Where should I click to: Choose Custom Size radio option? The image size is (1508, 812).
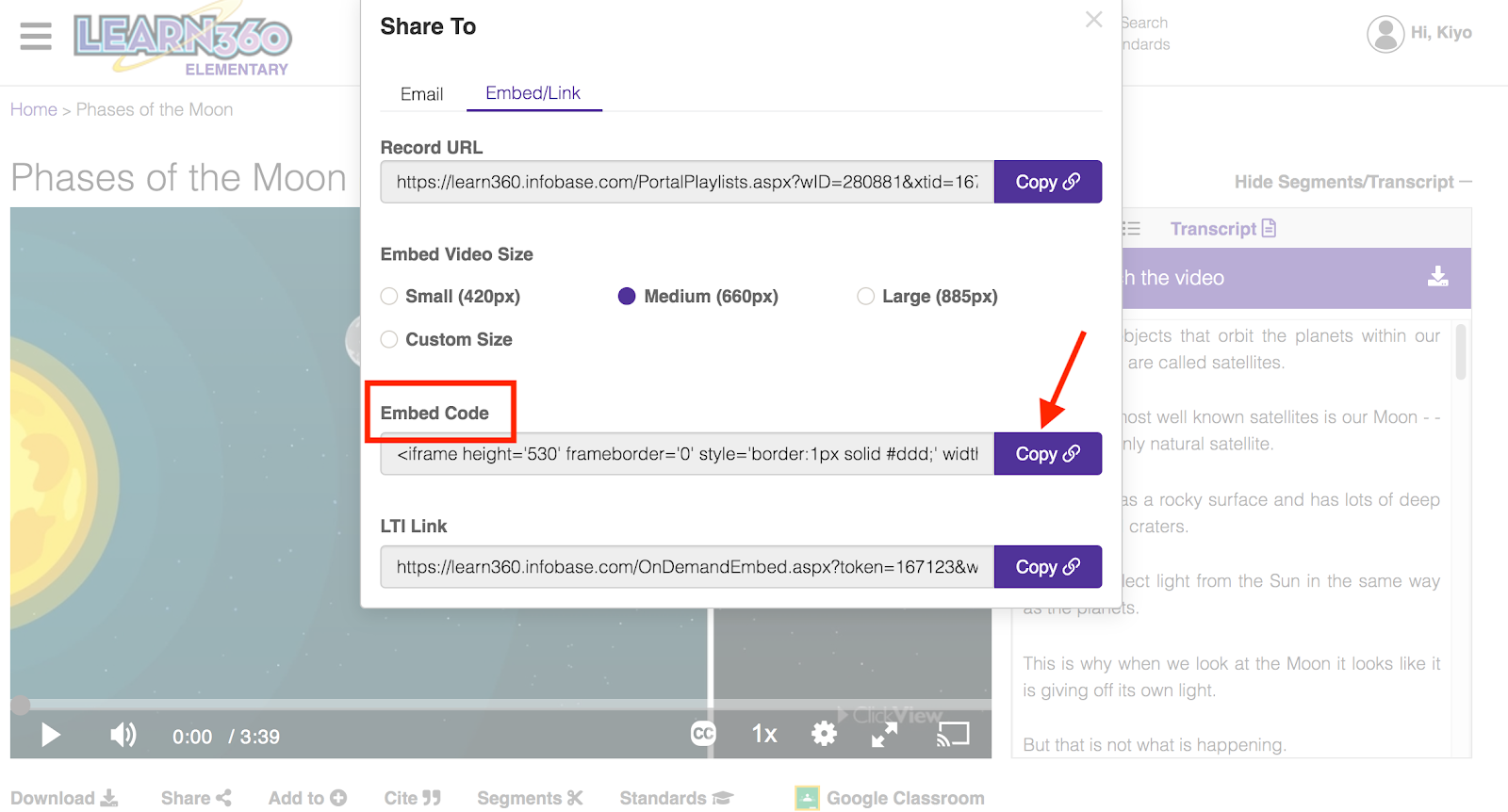click(389, 339)
